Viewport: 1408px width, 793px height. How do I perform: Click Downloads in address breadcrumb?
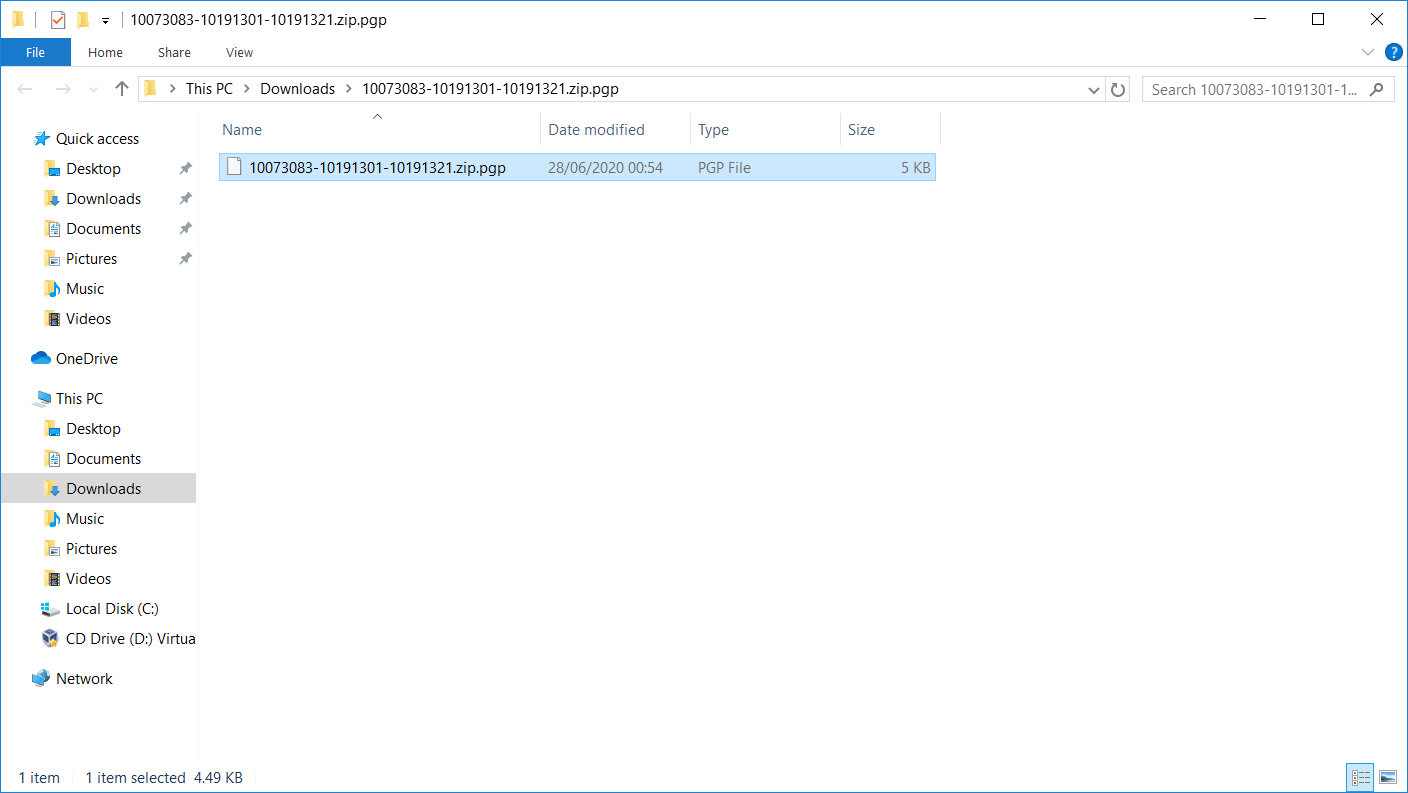click(297, 89)
